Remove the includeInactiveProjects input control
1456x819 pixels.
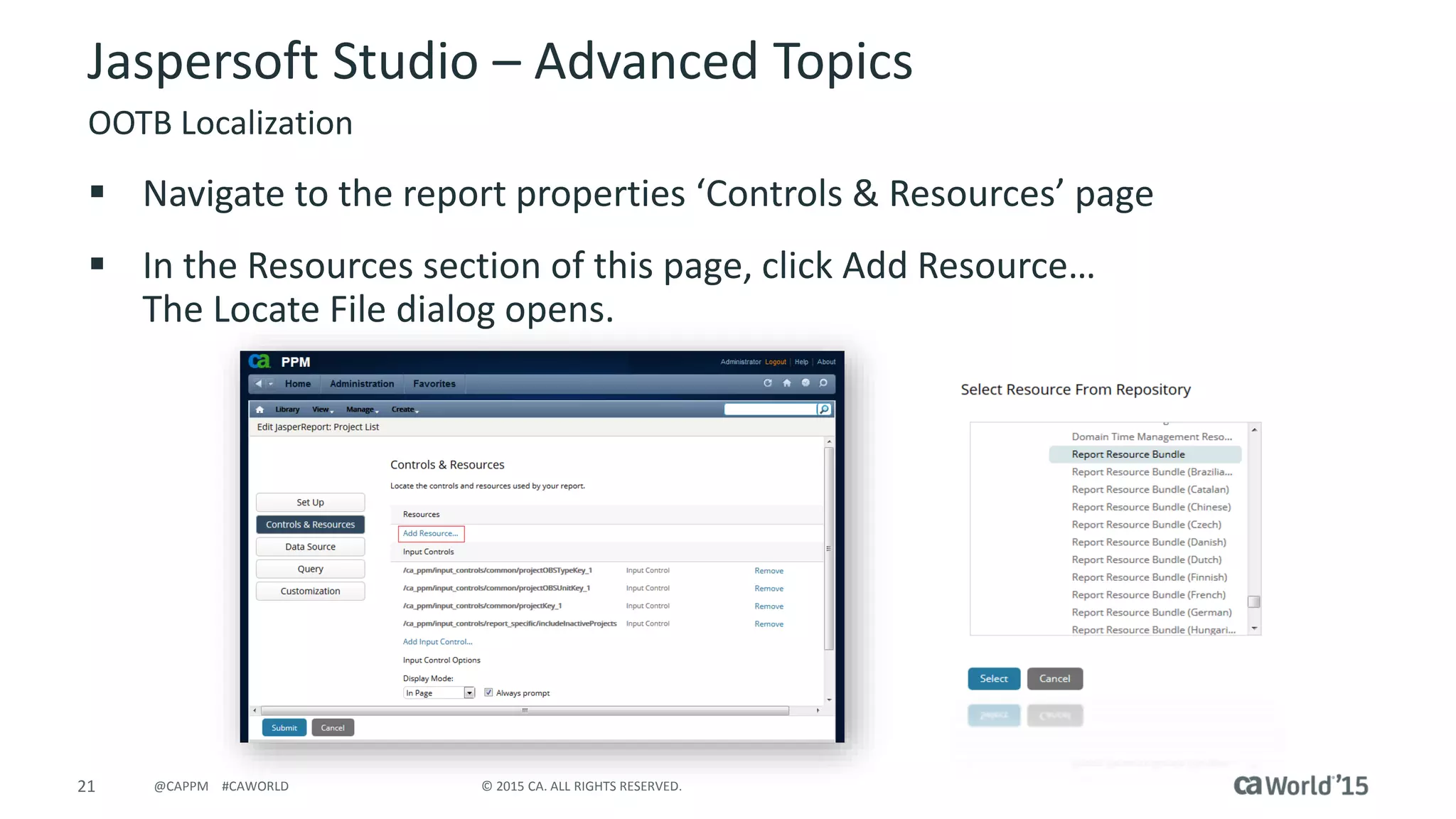(769, 624)
